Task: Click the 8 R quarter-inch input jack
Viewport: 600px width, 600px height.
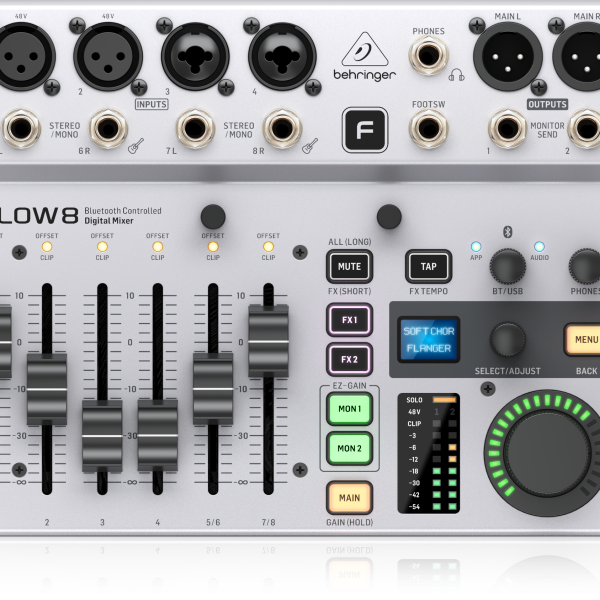Action: click(x=282, y=129)
